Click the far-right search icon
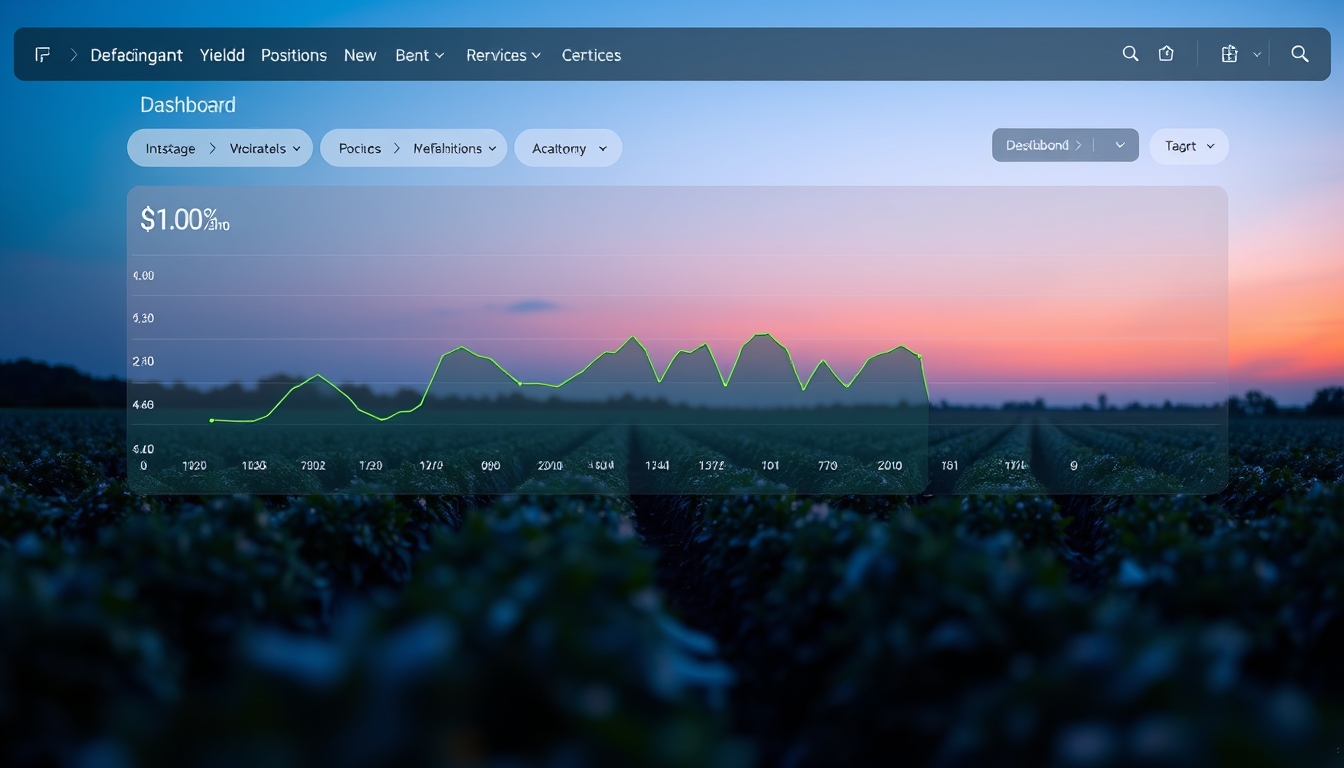The image size is (1344, 768). point(1299,54)
